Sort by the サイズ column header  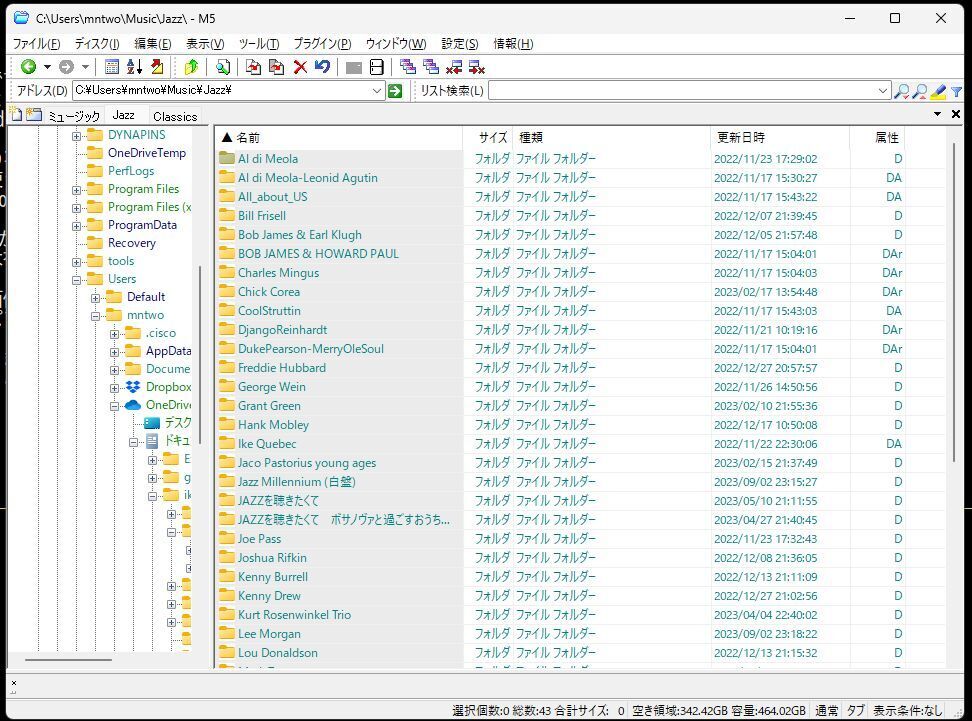click(x=488, y=137)
